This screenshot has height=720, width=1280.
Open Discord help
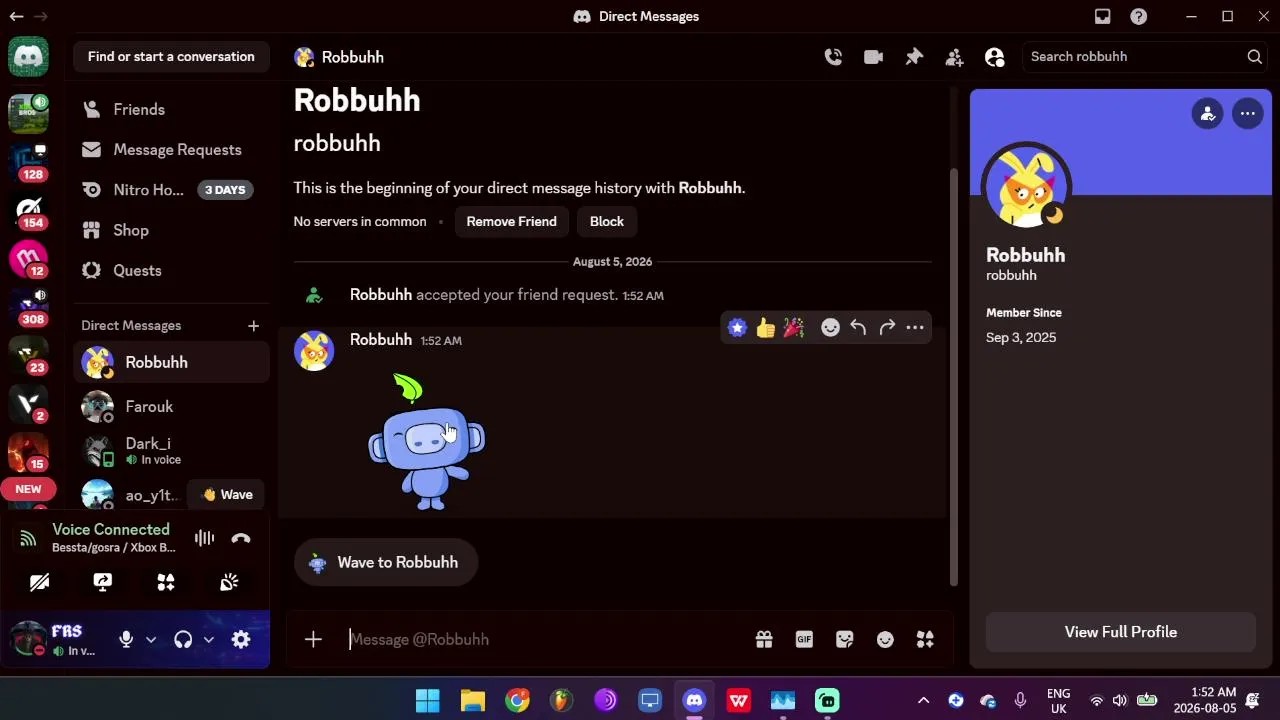(x=1138, y=16)
